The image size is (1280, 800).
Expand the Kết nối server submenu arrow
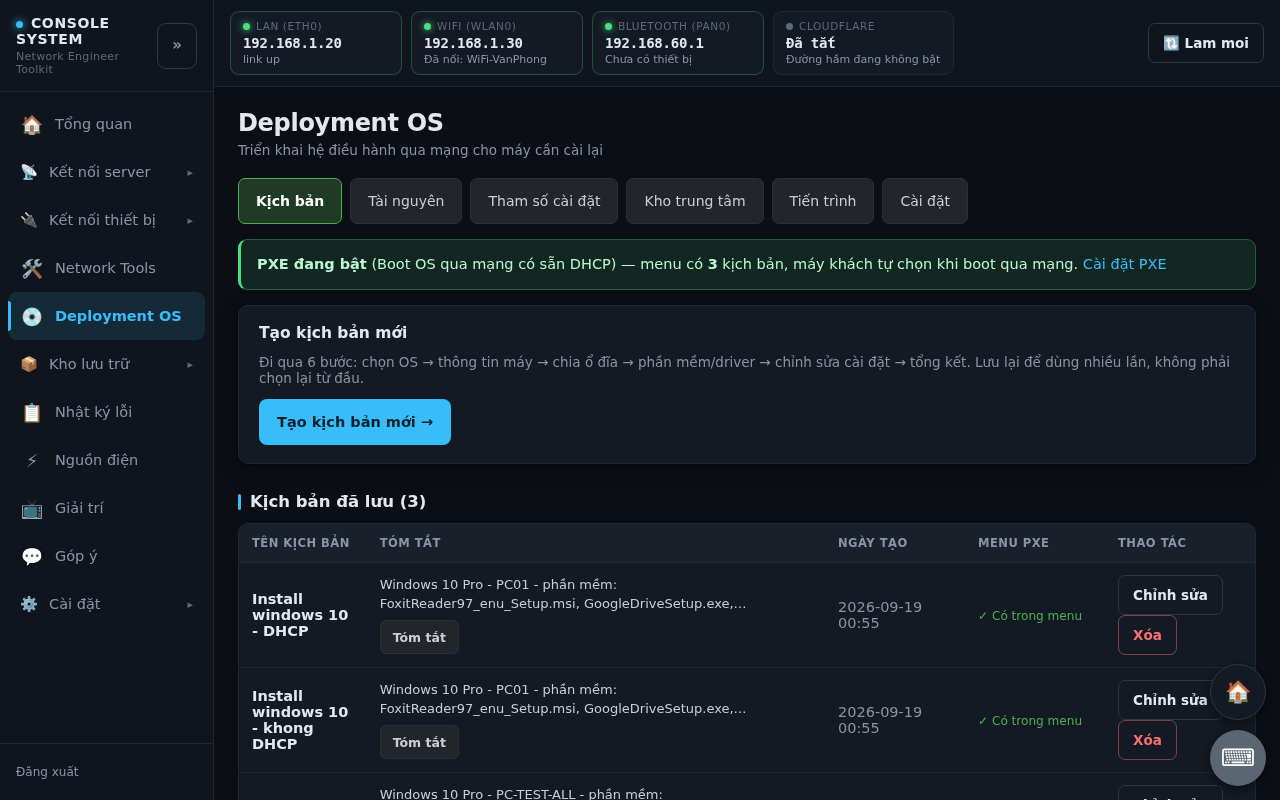[x=190, y=172]
